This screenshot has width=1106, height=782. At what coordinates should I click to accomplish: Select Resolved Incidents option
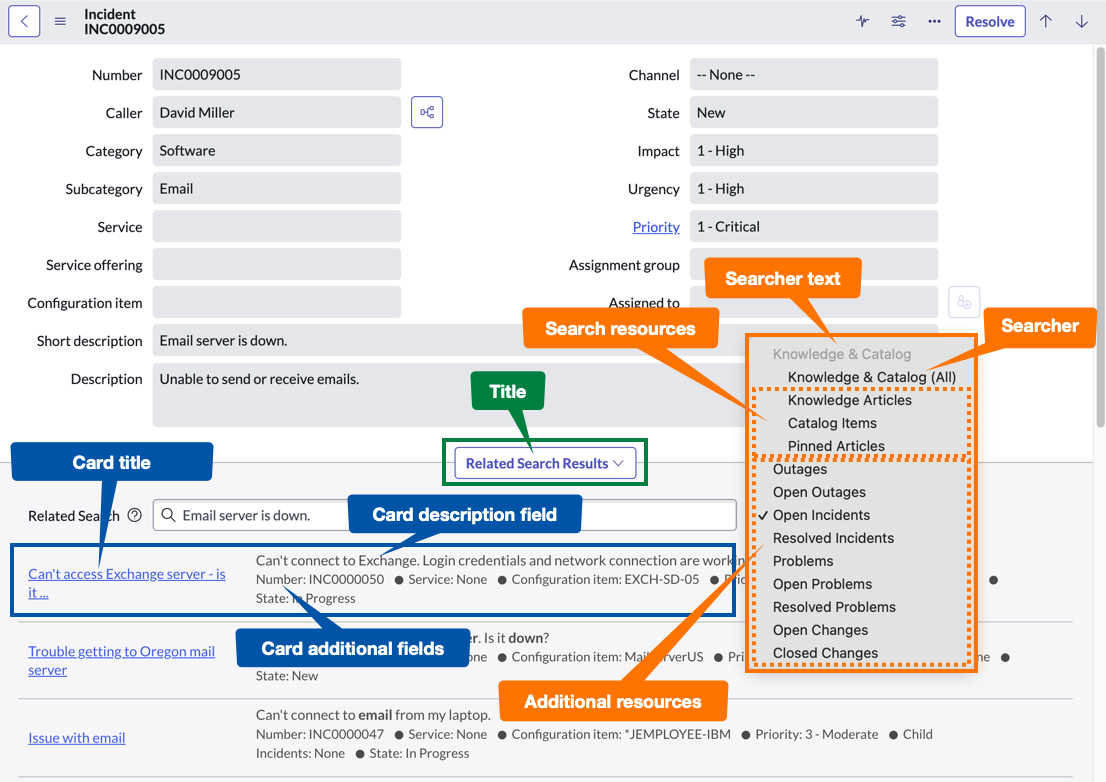click(833, 538)
